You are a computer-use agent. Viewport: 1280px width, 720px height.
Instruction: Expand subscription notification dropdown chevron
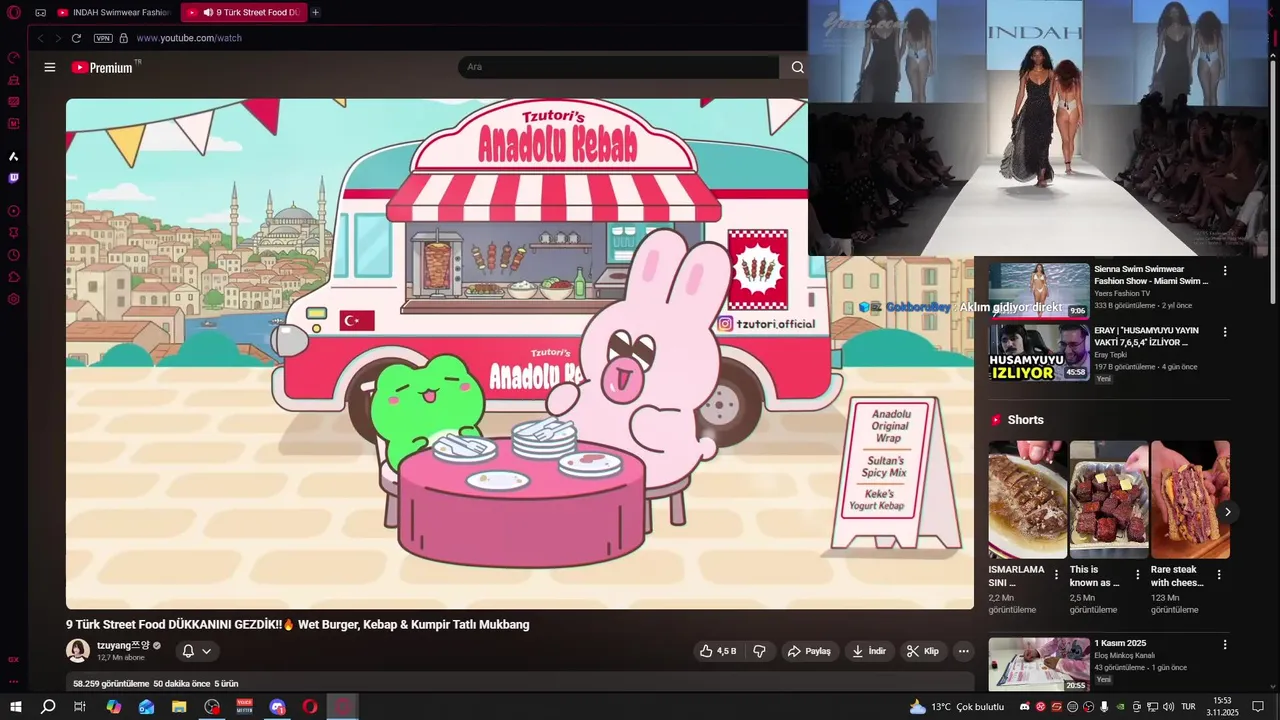[207, 651]
